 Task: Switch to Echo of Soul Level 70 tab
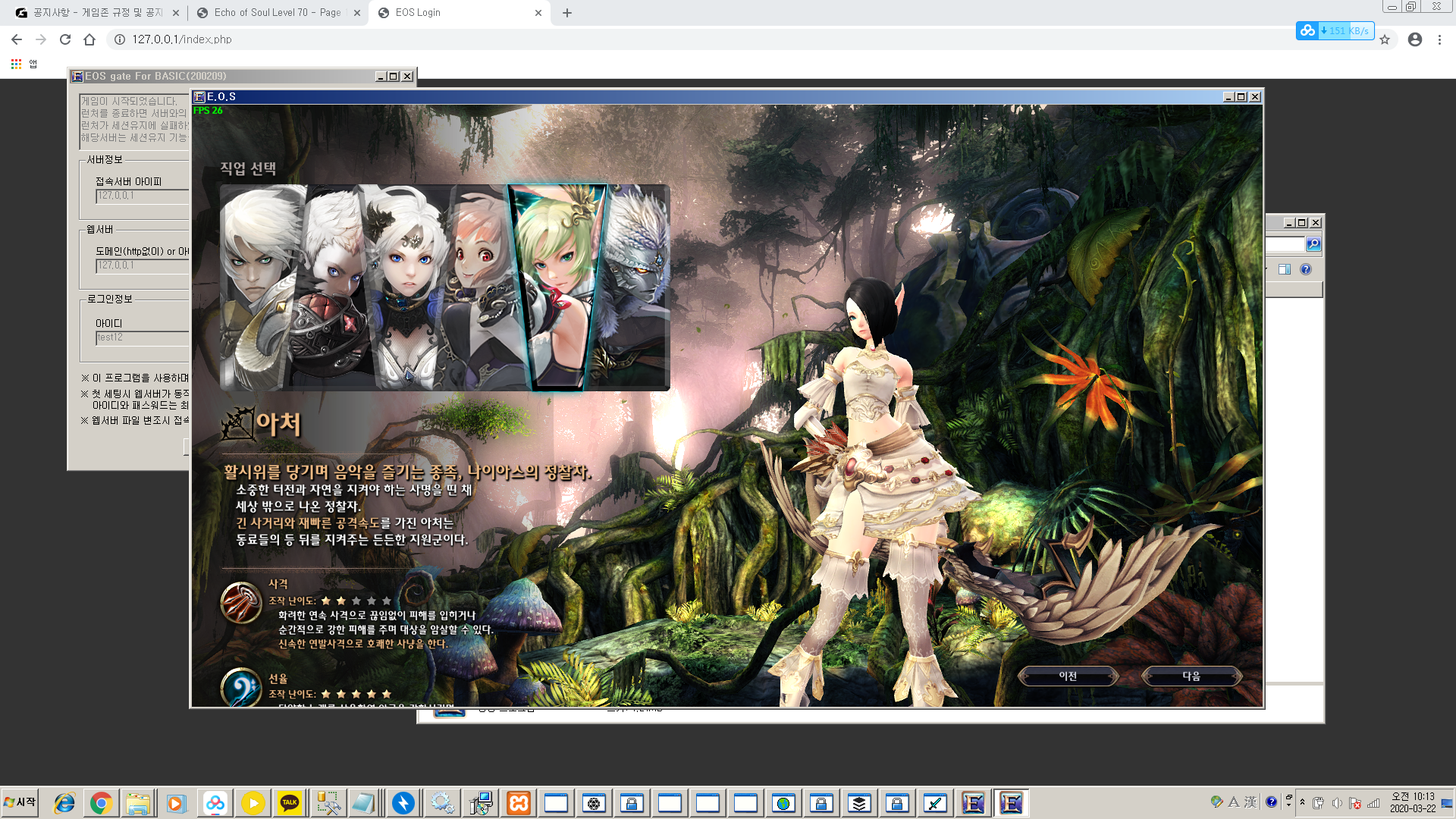(277, 13)
